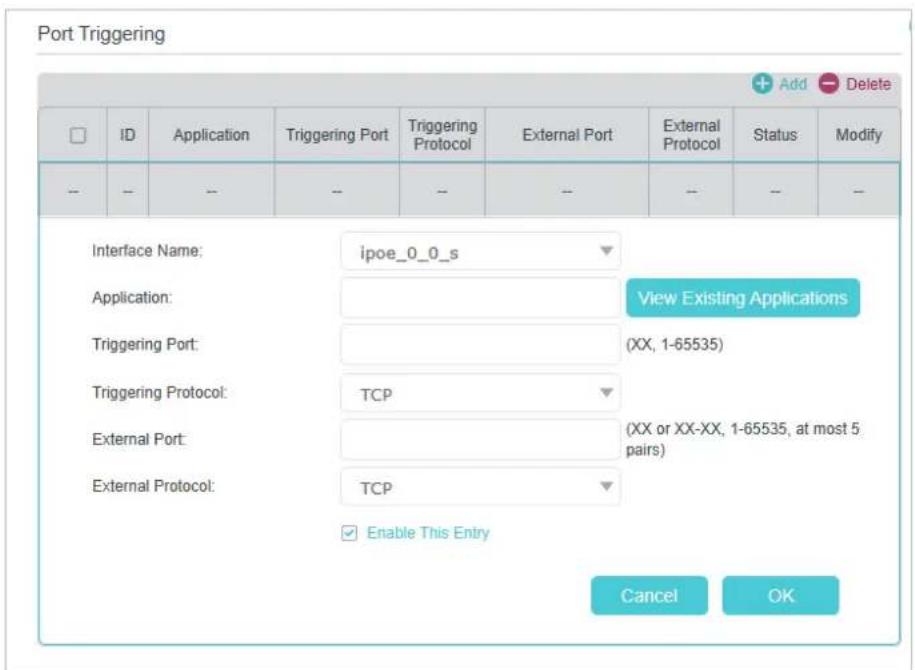Screen dimensions: 915x670
Task: Click View Existing Applications button
Action: pos(743,298)
